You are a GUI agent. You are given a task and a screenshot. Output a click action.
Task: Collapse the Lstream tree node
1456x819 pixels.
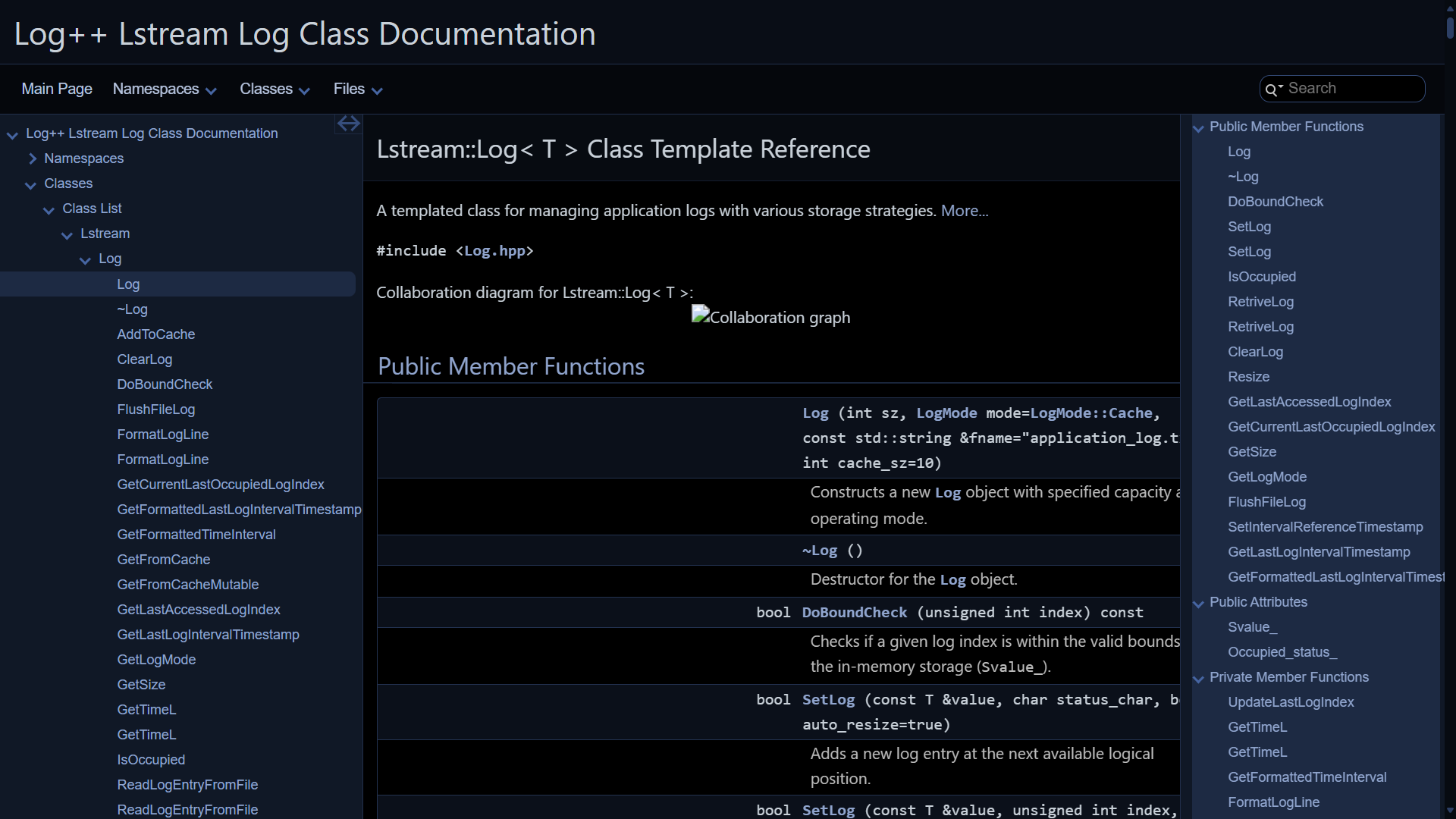(x=67, y=234)
